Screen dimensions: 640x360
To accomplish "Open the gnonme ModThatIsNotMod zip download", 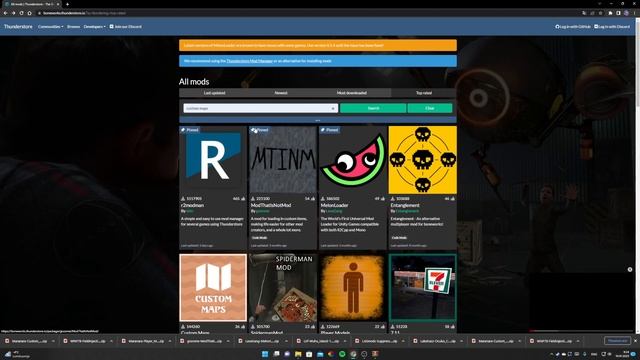I will tap(200, 341).
